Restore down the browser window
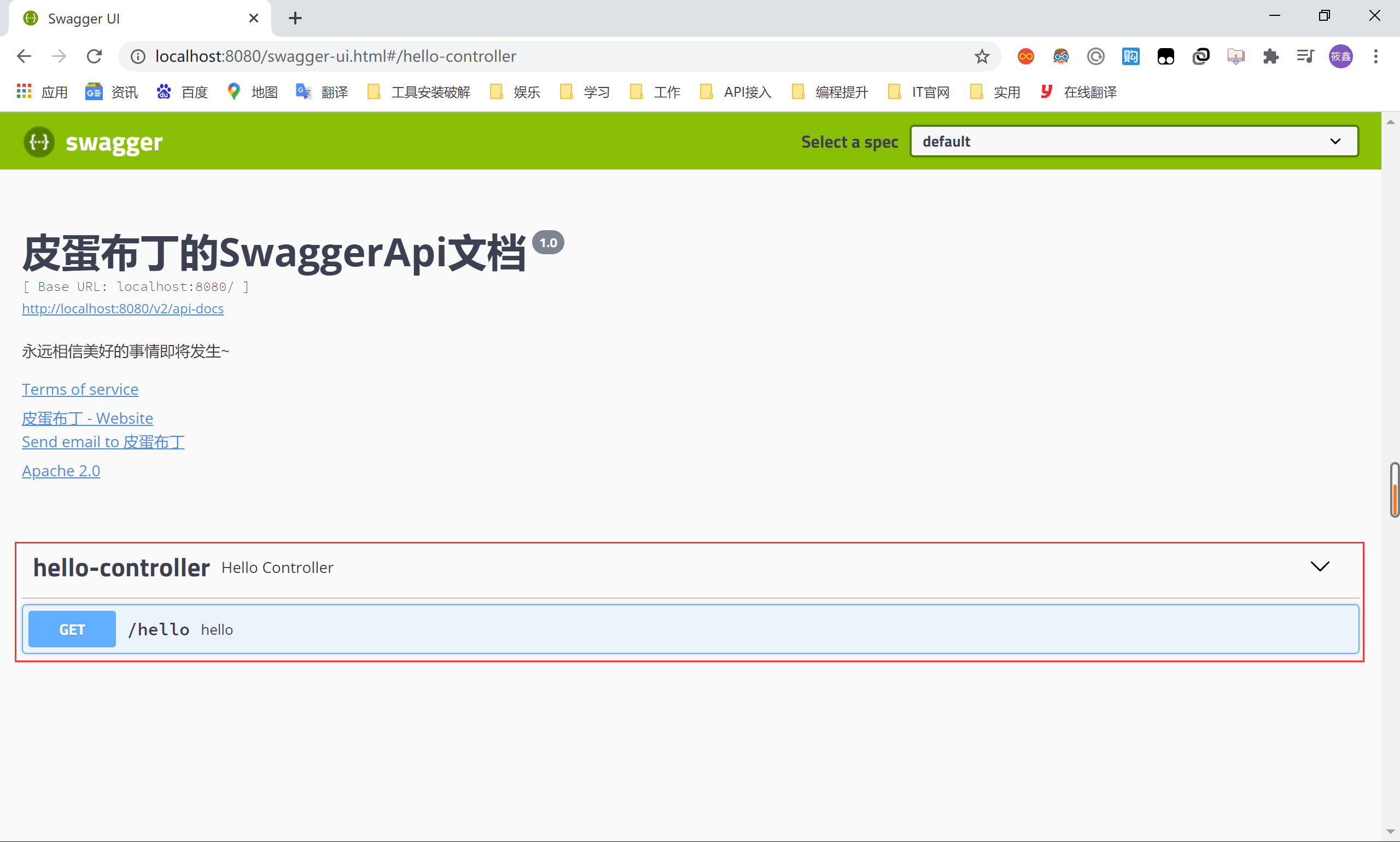The width and height of the screenshot is (1400, 842). click(1324, 16)
